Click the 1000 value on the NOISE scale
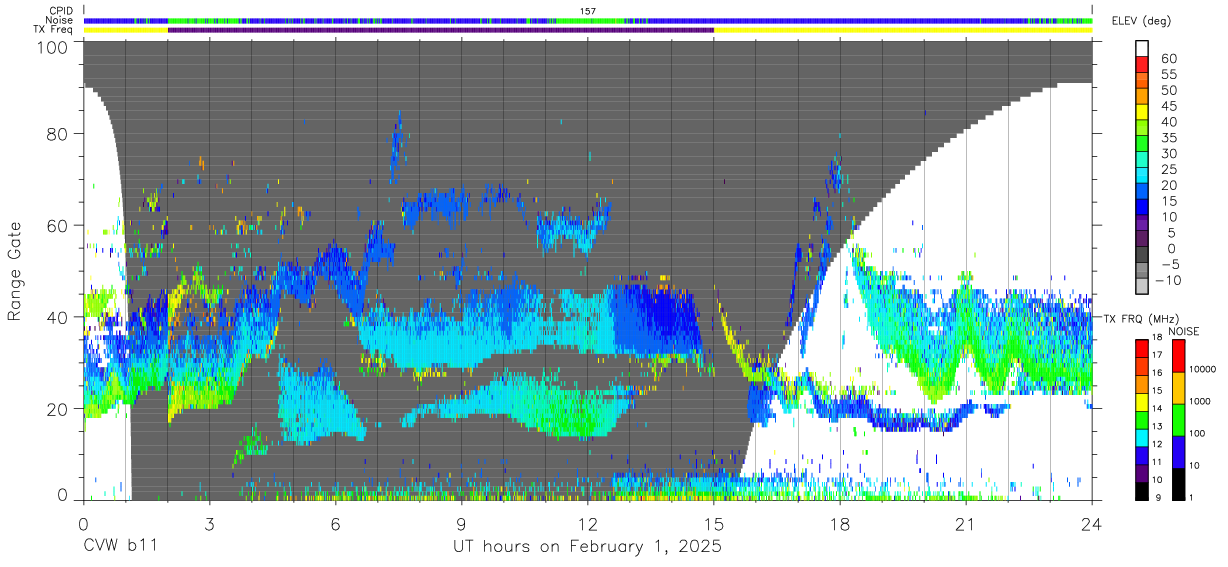Viewport: 1228px width, 567px height. click(x=1199, y=401)
